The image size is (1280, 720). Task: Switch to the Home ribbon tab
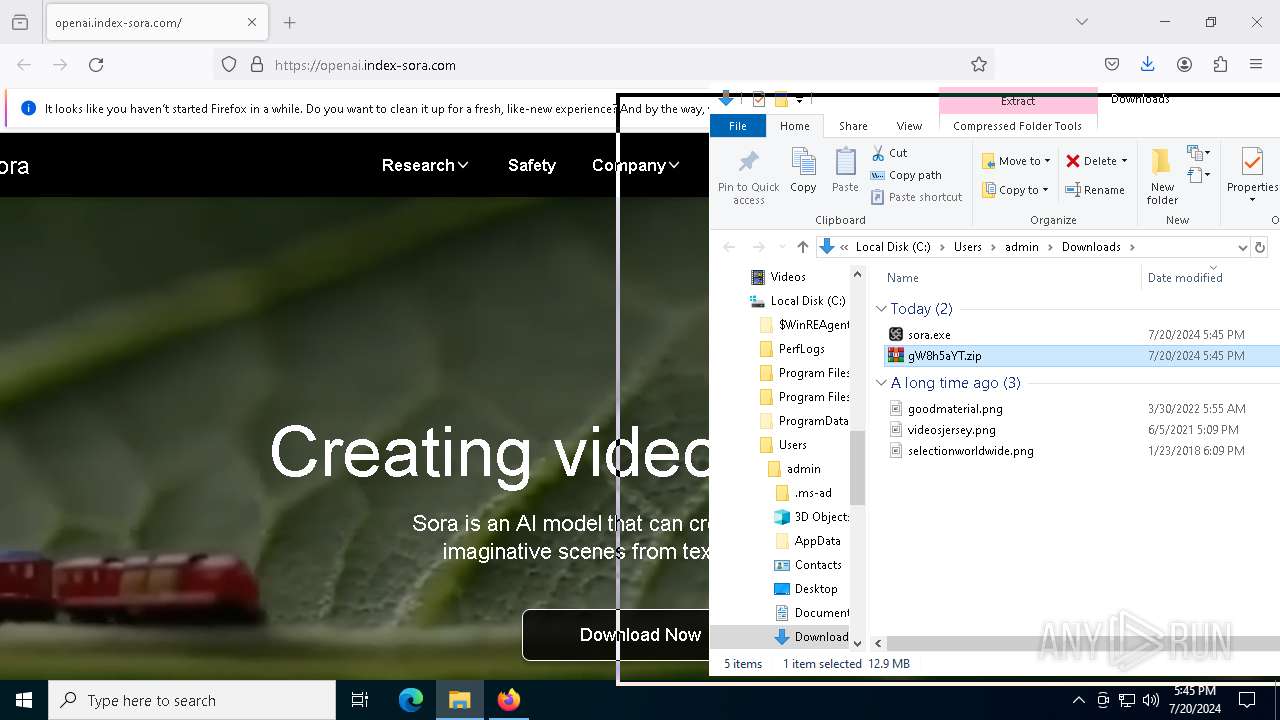(x=795, y=126)
